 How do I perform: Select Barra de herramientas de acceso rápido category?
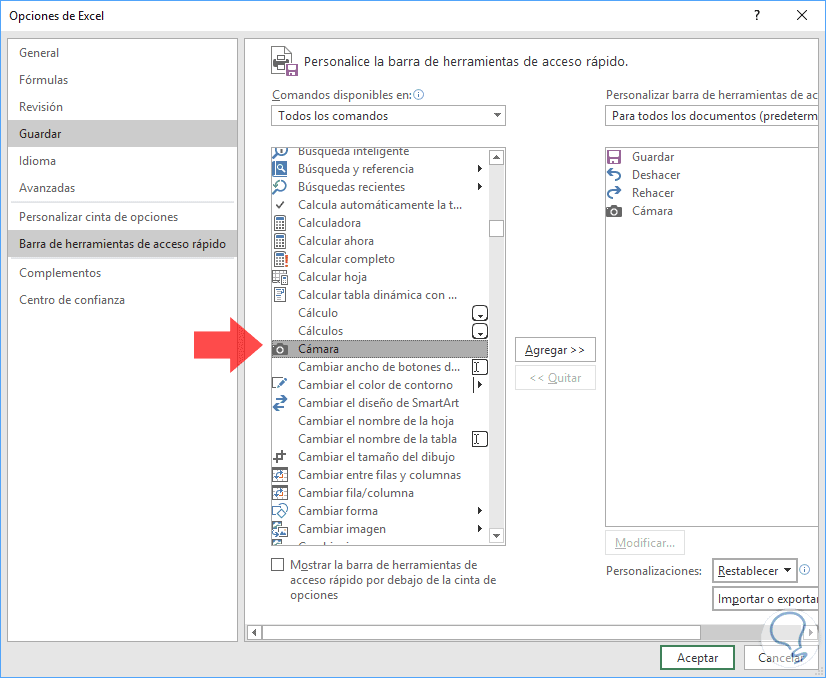click(x=123, y=243)
